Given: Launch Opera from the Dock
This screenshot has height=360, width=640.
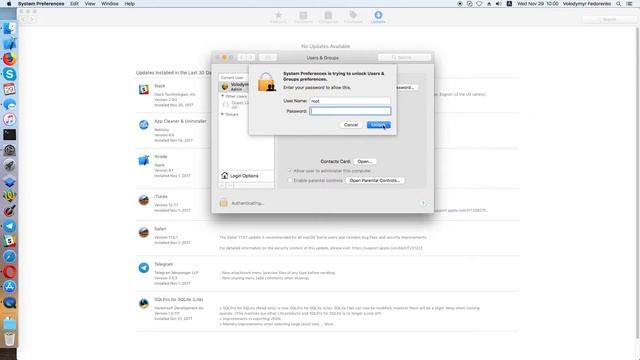Looking at the screenshot, I should (x=9, y=271).
